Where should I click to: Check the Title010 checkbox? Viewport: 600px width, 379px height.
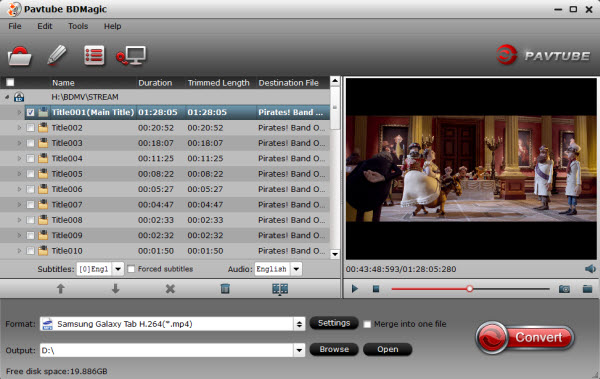pyautogui.click(x=31, y=251)
